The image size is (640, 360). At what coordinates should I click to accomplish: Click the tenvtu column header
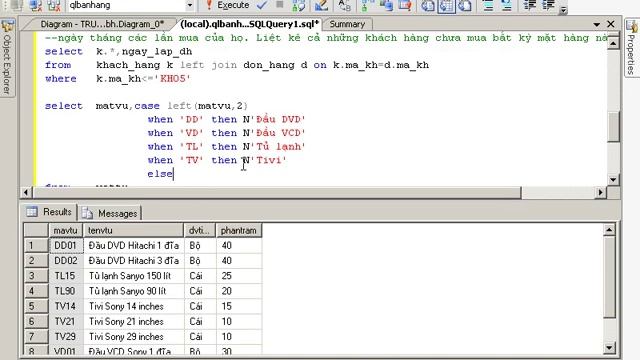[x=133, y=231]
